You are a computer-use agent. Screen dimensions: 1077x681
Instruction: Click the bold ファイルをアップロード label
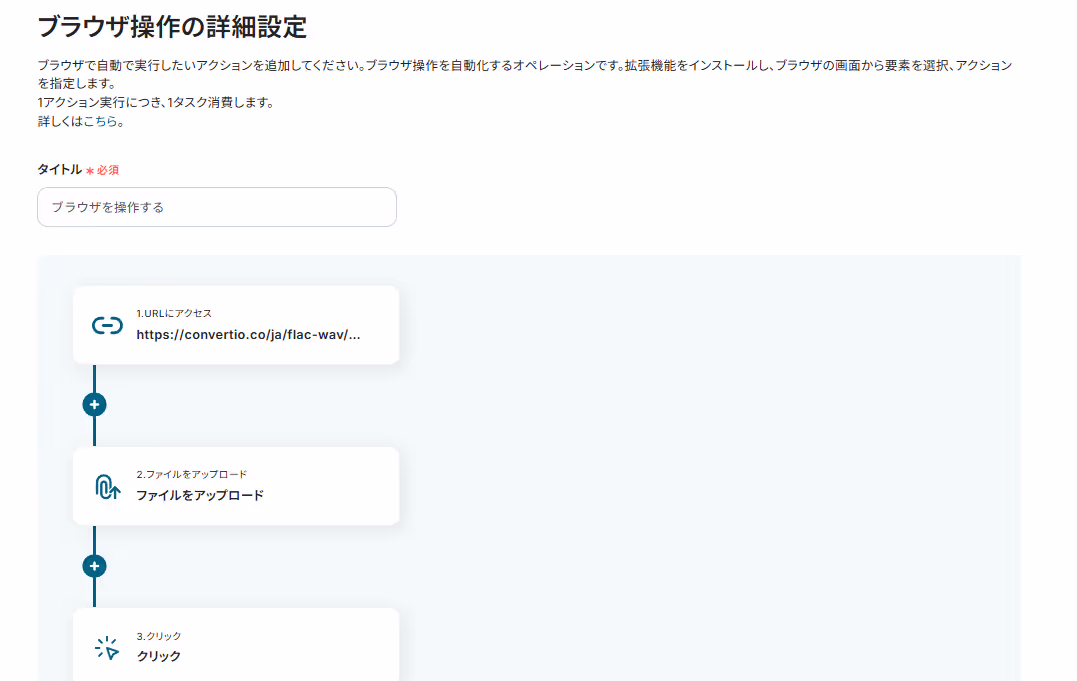click(x=200, y=495)
